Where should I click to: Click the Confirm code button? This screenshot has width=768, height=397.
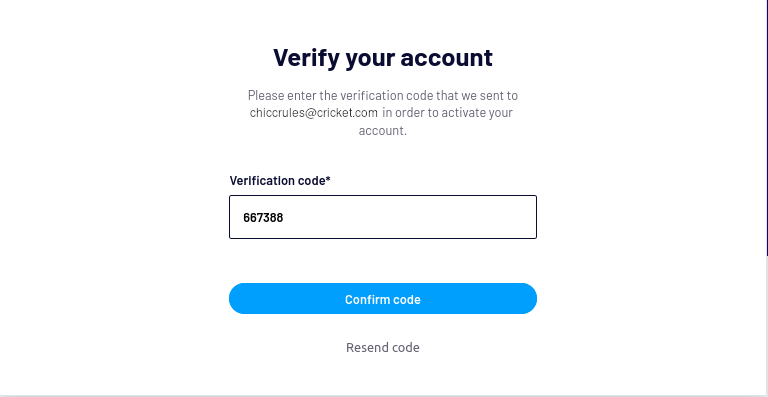pyautogui.click(x=383, y=299)
